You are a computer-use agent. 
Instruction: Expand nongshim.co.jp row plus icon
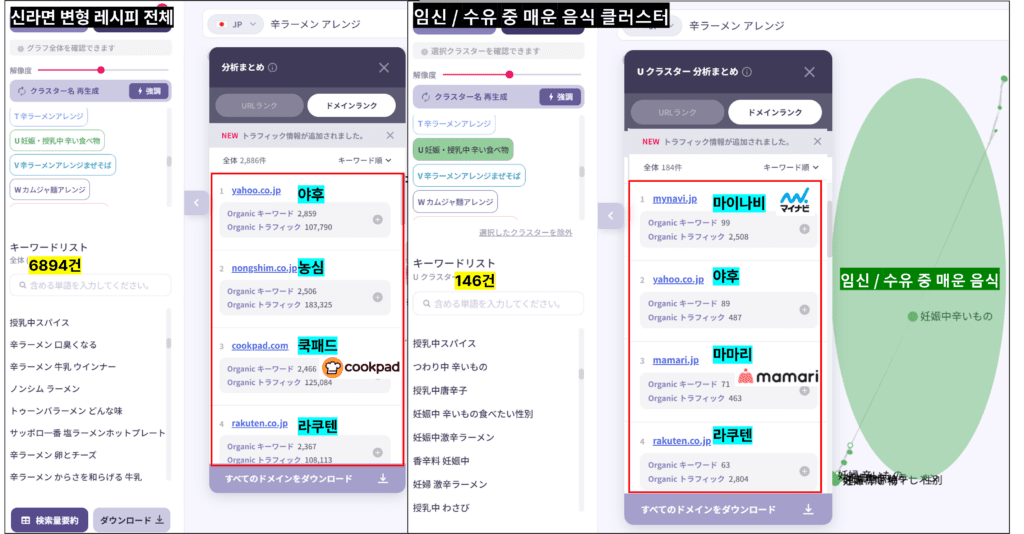tap(377, 298)
